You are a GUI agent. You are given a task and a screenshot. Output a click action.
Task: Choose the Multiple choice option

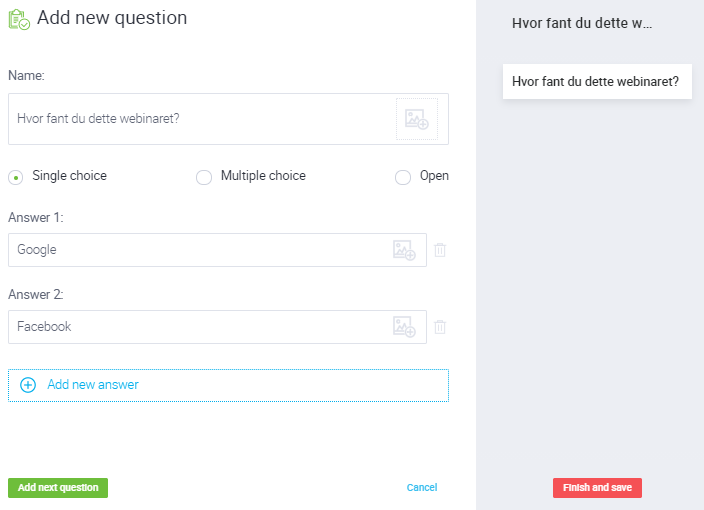[x=204, y=177]
